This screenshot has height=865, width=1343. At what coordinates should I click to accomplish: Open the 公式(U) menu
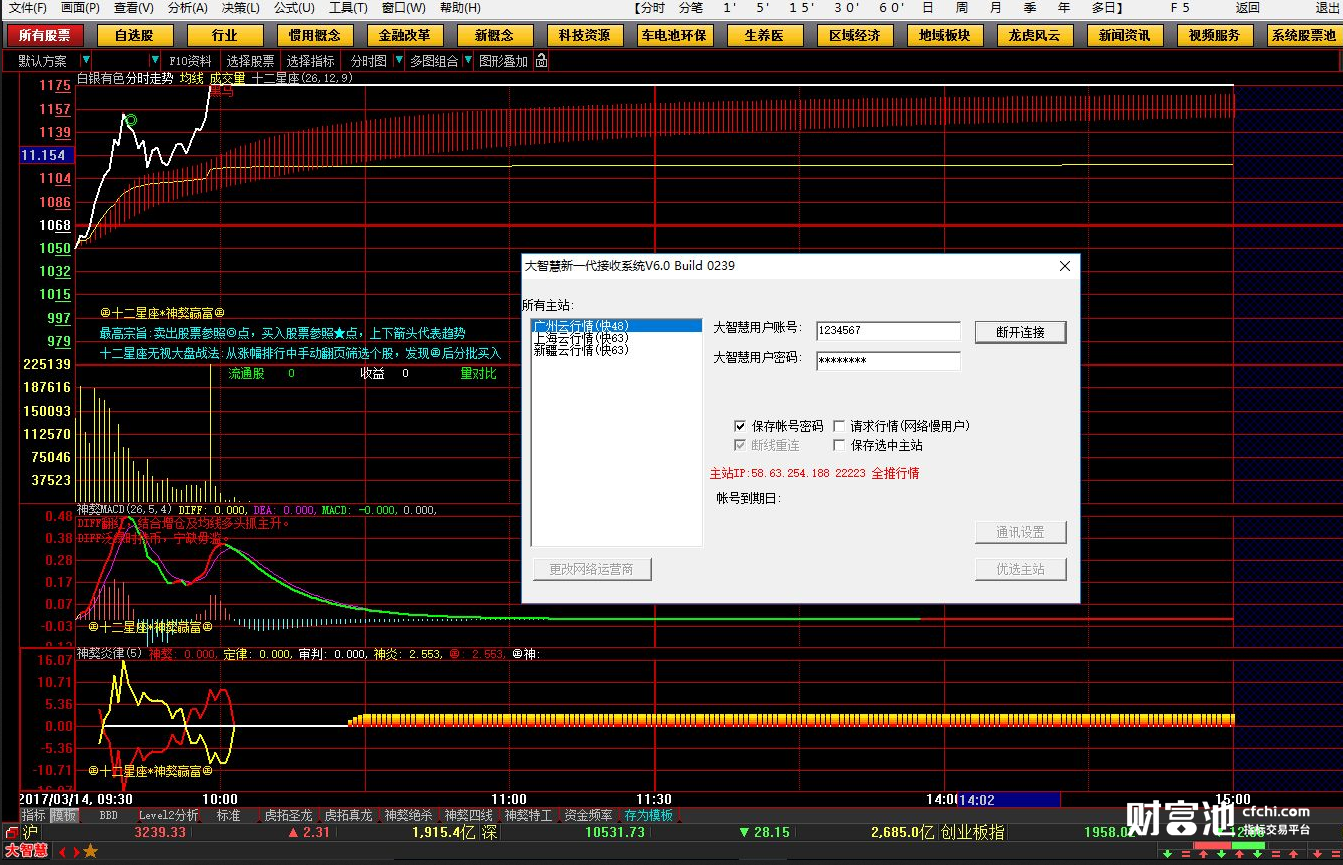tap(294, 8)
